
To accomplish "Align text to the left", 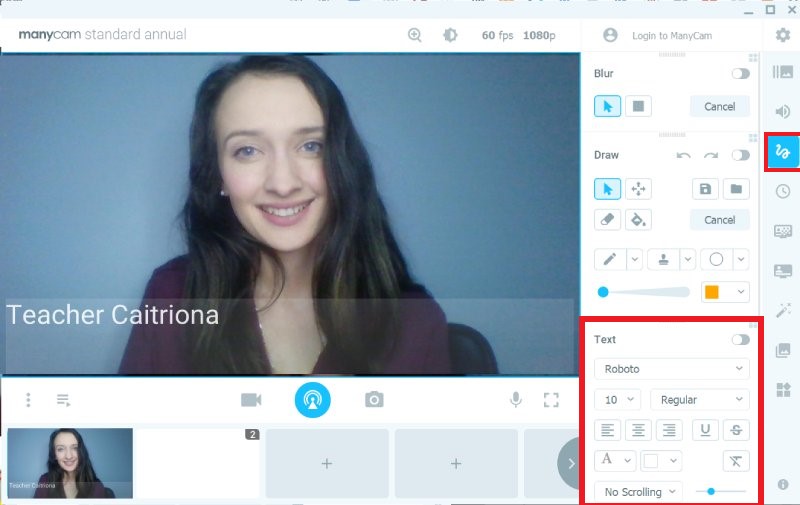I will (x=607, y=430).
